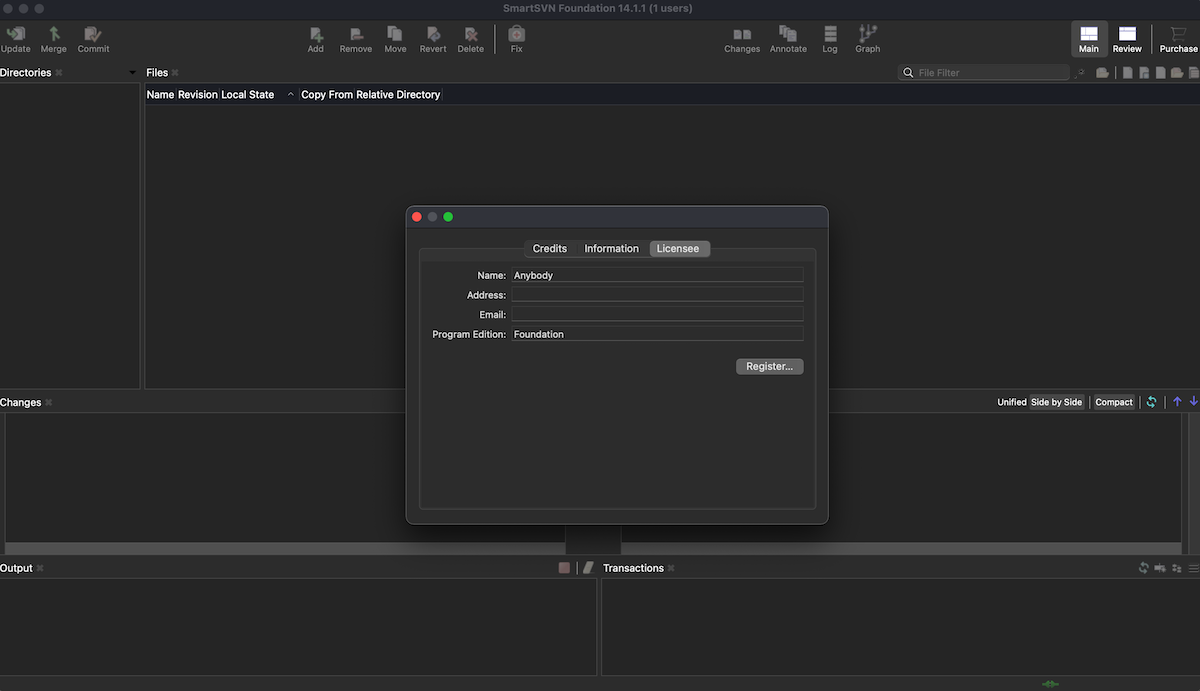This screenshot has height=691, width=1200.
Task: Open the Commit tool
Action: (93, 38)
